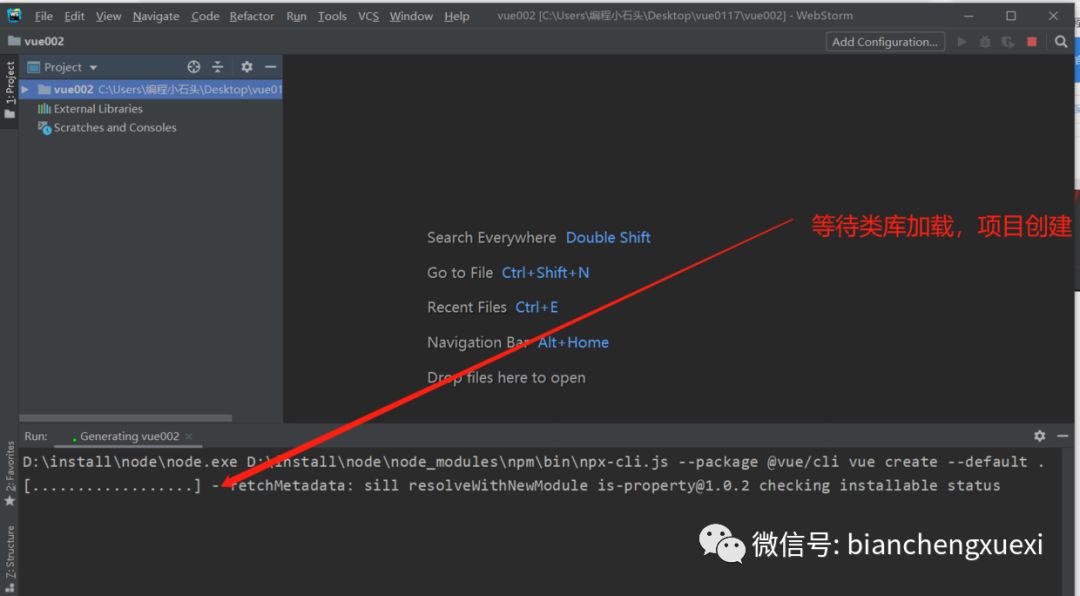
Task: Select Scratches and Consoles in tree
Action: point(107,127)
